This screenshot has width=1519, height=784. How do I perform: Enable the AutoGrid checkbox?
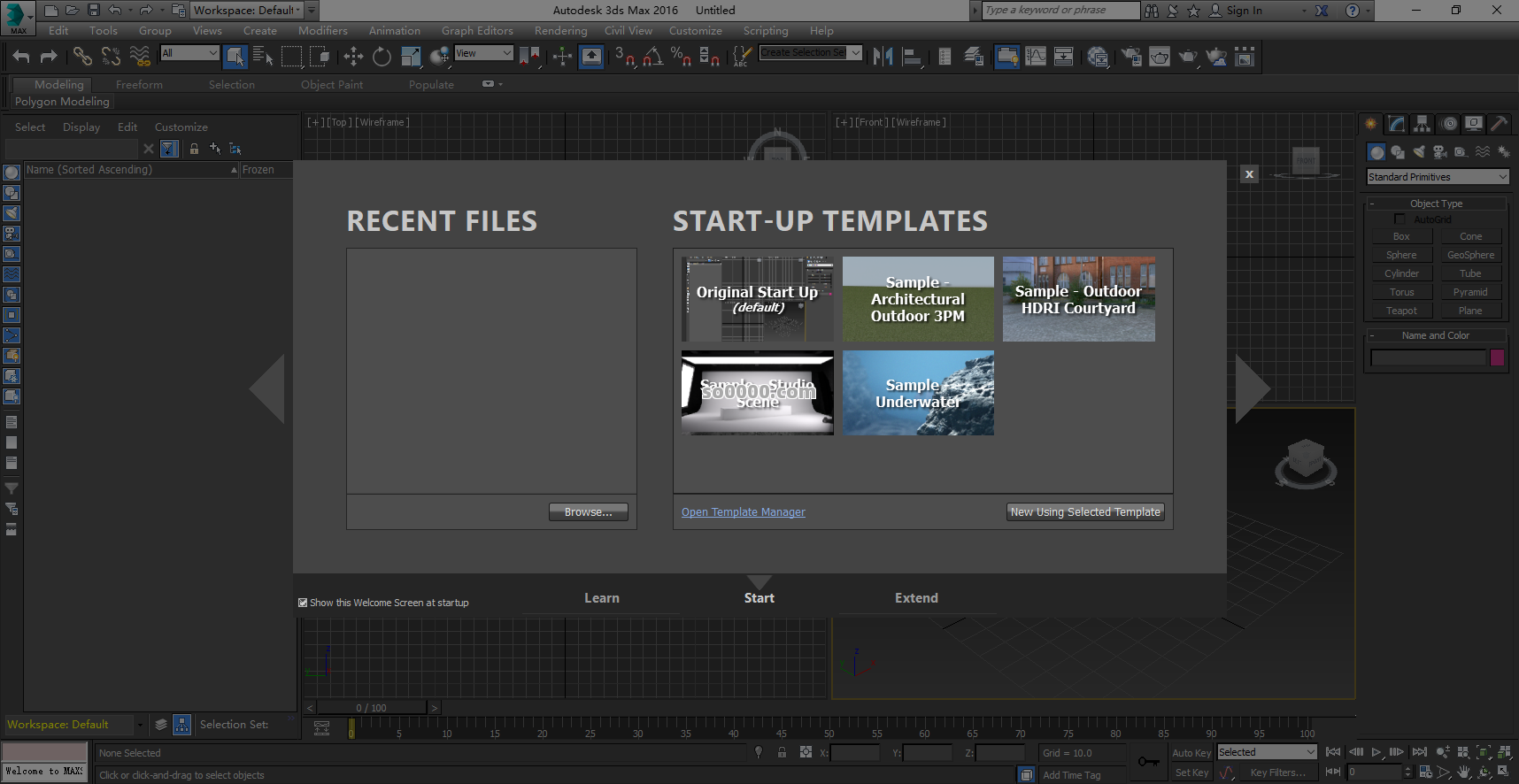pyautogui.click(x=1399, y=219)
